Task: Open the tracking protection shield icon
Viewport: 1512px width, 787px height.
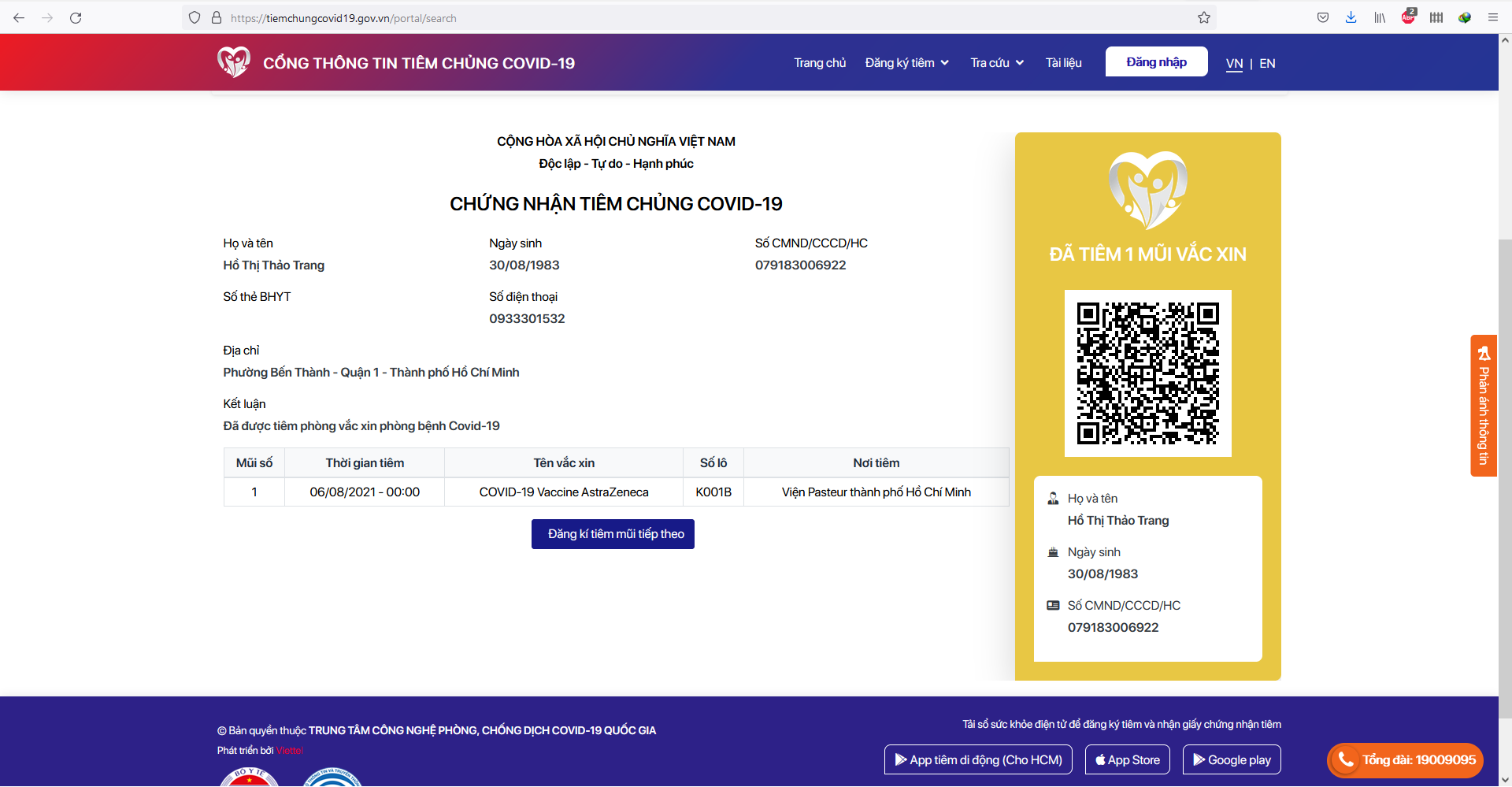Action: click(195, 17)
